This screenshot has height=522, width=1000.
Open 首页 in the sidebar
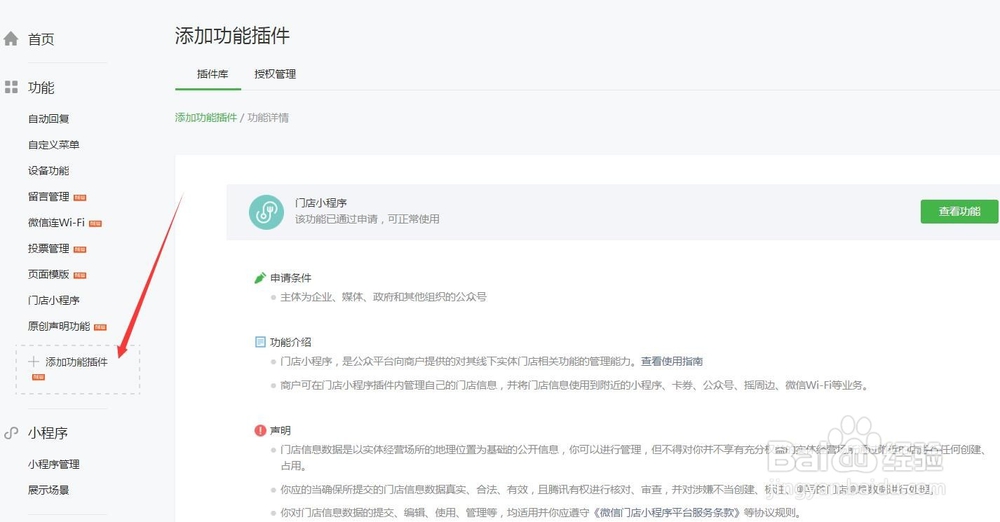pyautogui.click(x=41, y=40)
